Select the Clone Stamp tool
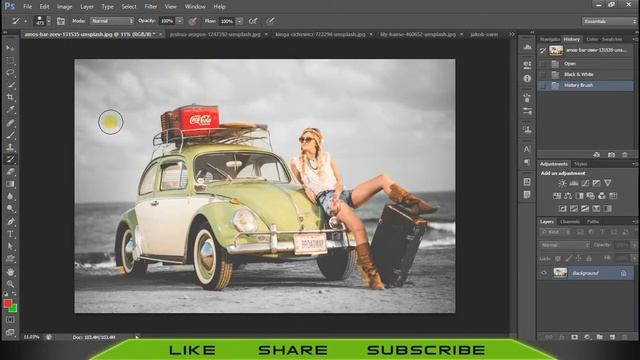The image size is (640, 360). pyautogui.click(x=10, y=147)
